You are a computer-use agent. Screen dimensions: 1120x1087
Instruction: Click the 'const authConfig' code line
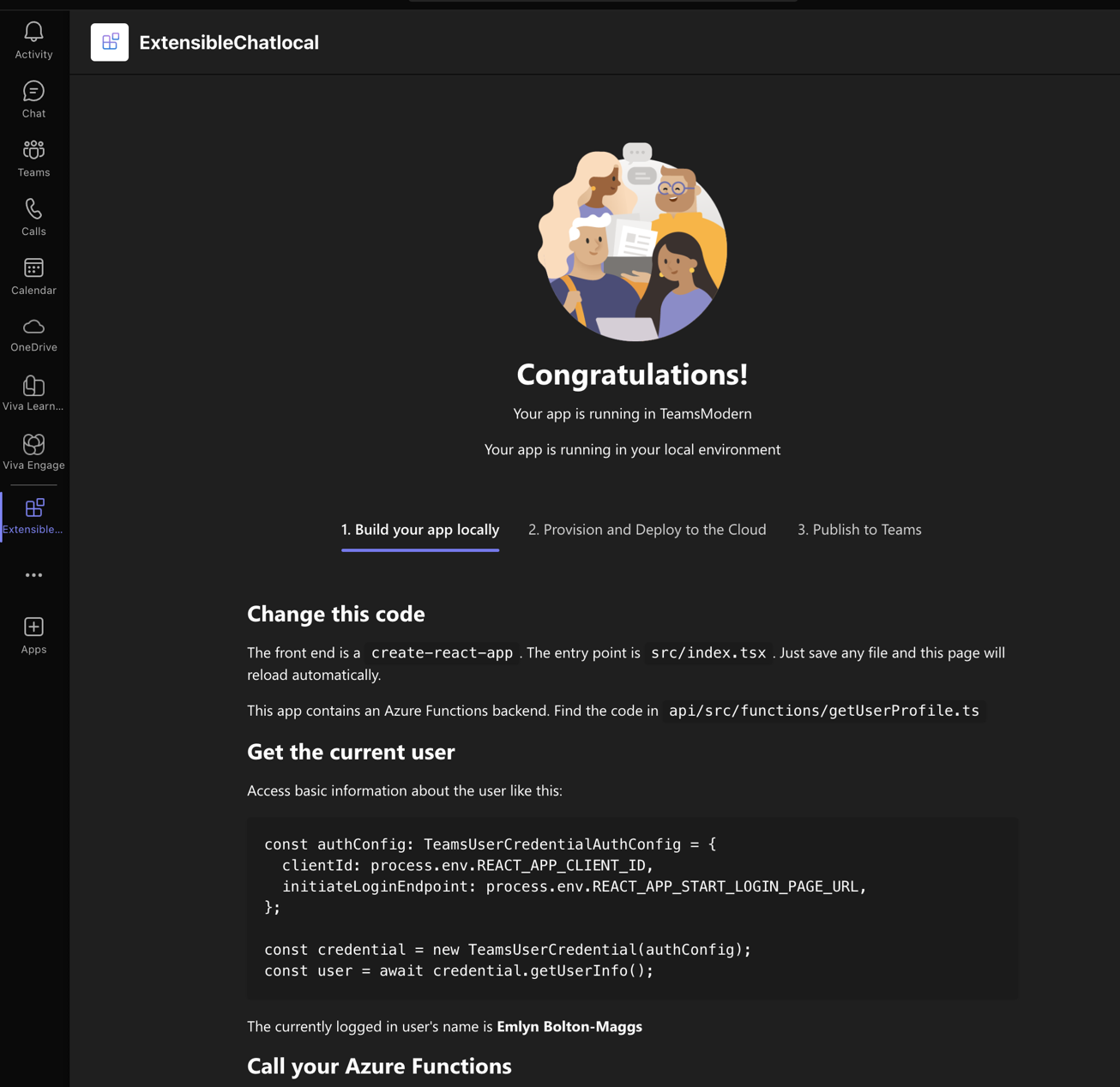[x=490, y=844]
